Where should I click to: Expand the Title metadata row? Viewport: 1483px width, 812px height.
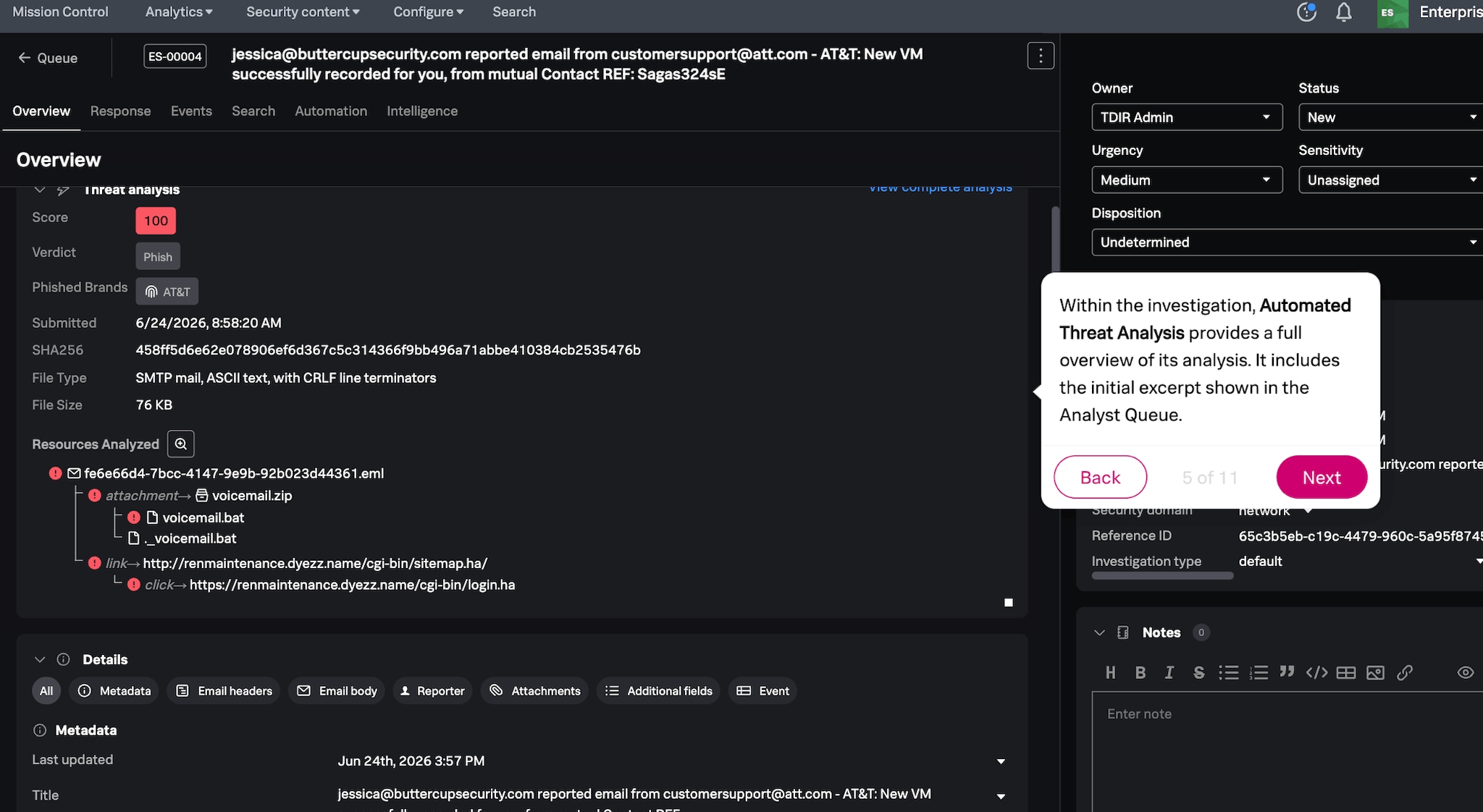click(1001, 796)
